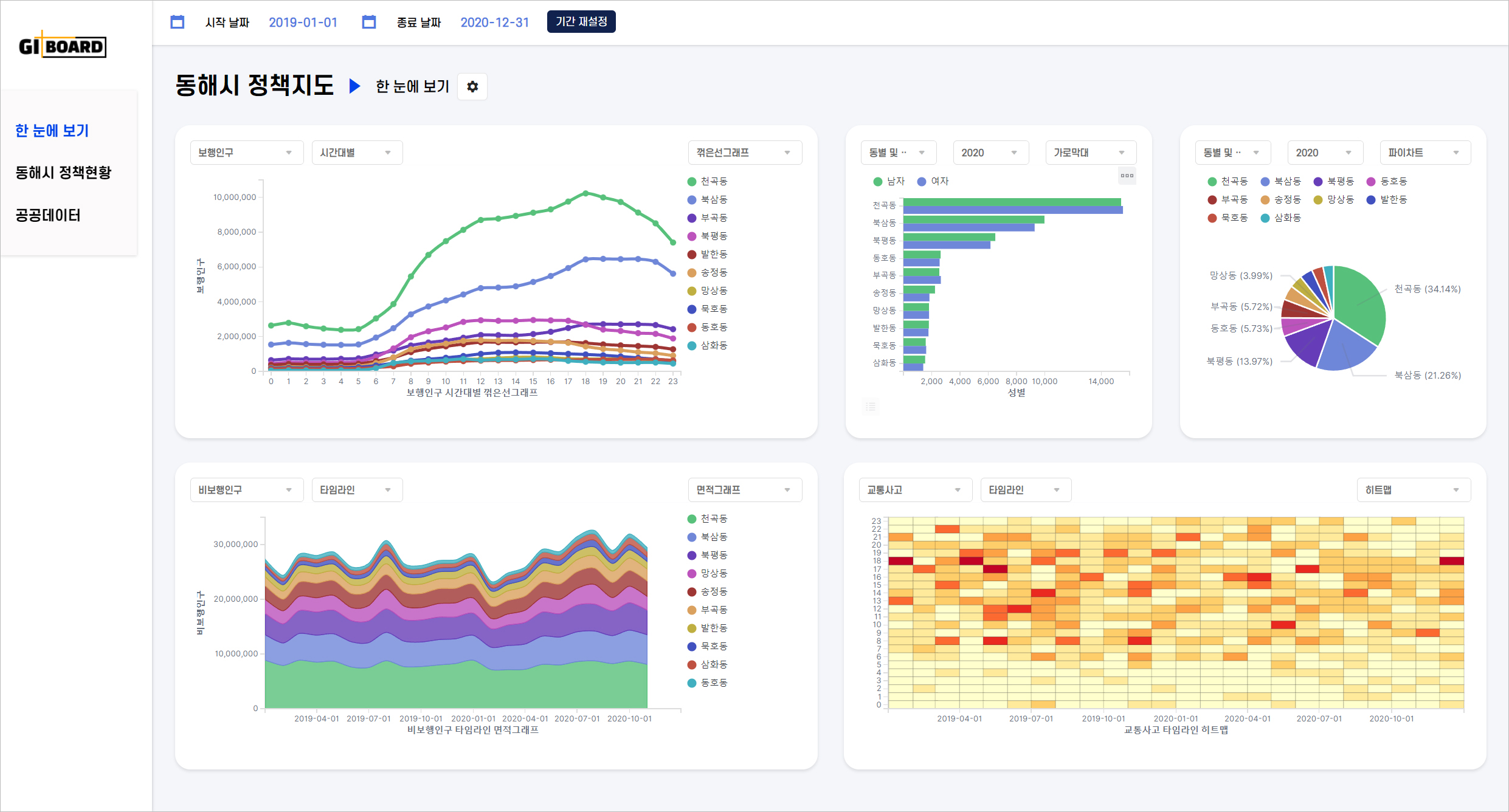
Task: Toggle 망상동 in pie chart legend
Action: 1334,199
